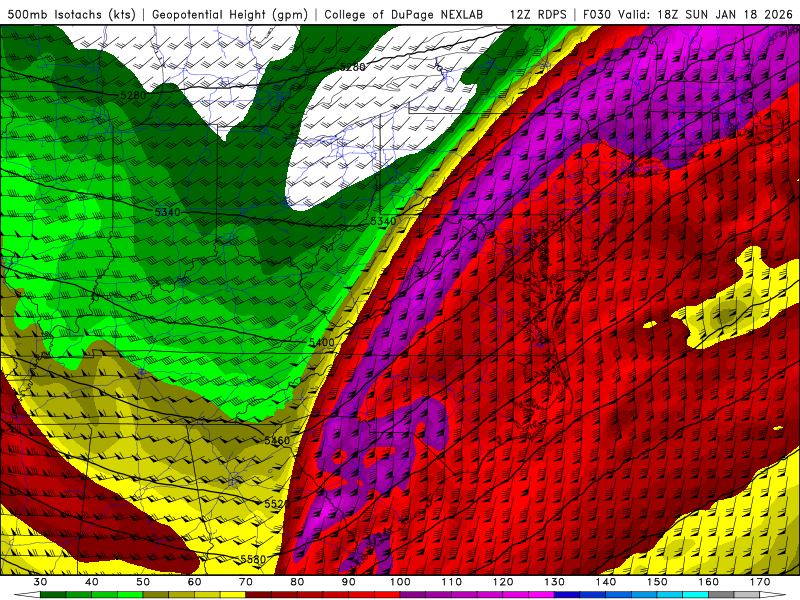Click the '12Z RDPS' model label
The image size is (800, 600).
[x=538, y=14]
